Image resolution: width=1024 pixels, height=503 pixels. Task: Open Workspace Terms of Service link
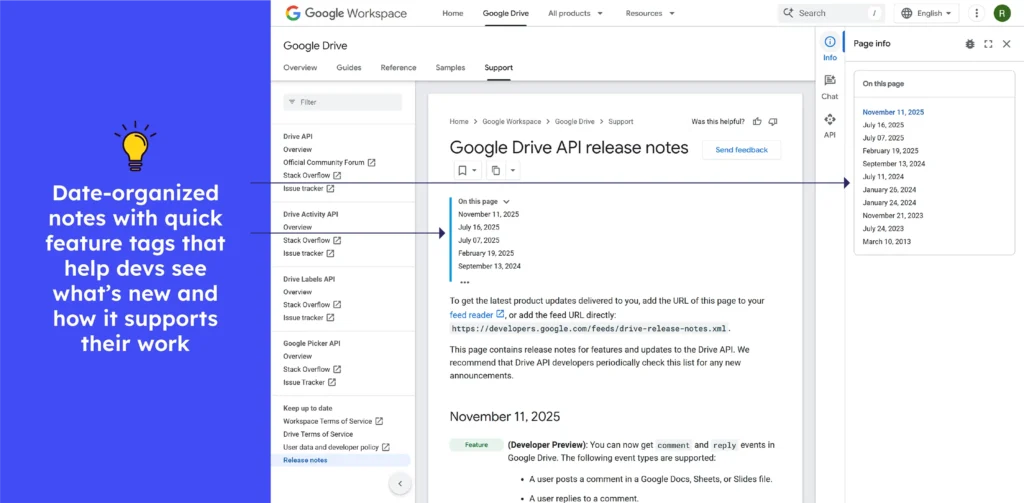[333, 421]
